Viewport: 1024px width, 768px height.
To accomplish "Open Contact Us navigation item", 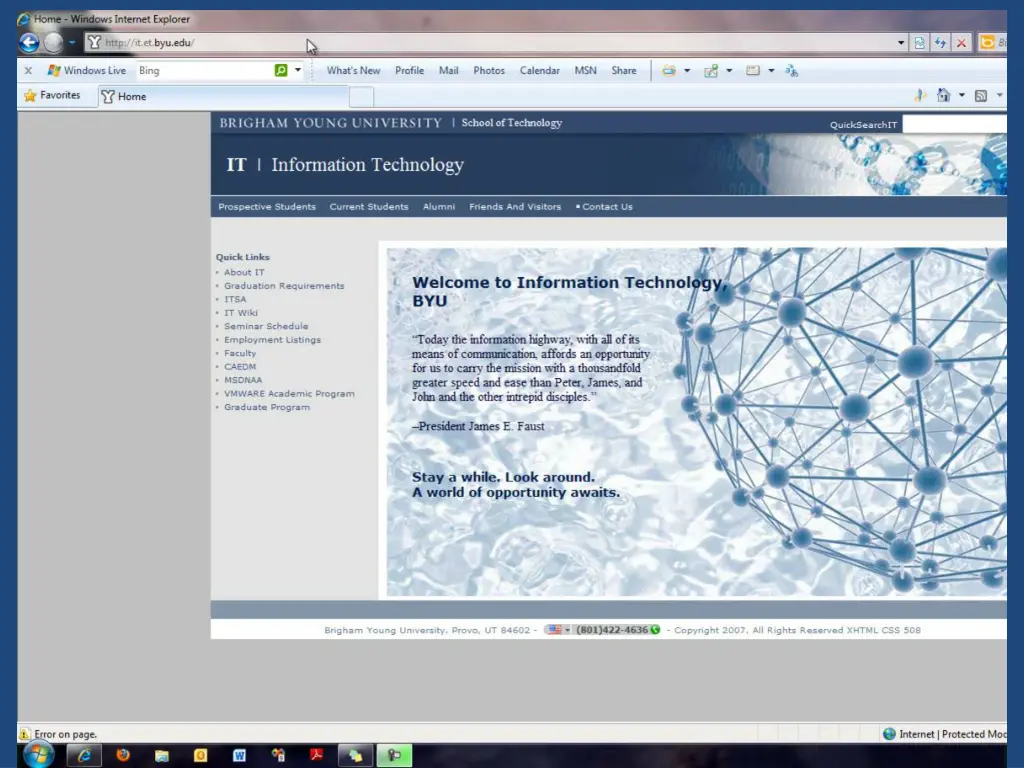I will pos(607,206).
